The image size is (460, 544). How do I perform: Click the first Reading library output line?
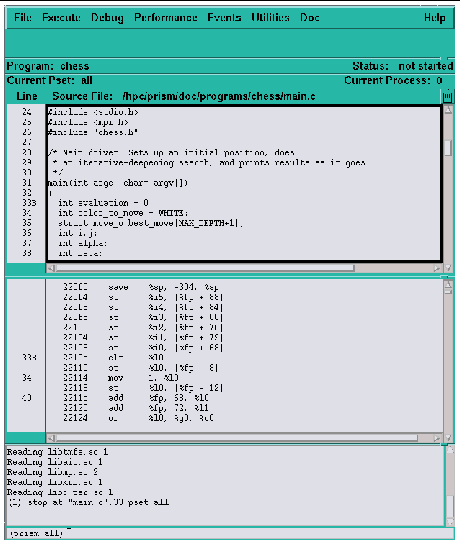pyautogui.click(x=57, y=452)
